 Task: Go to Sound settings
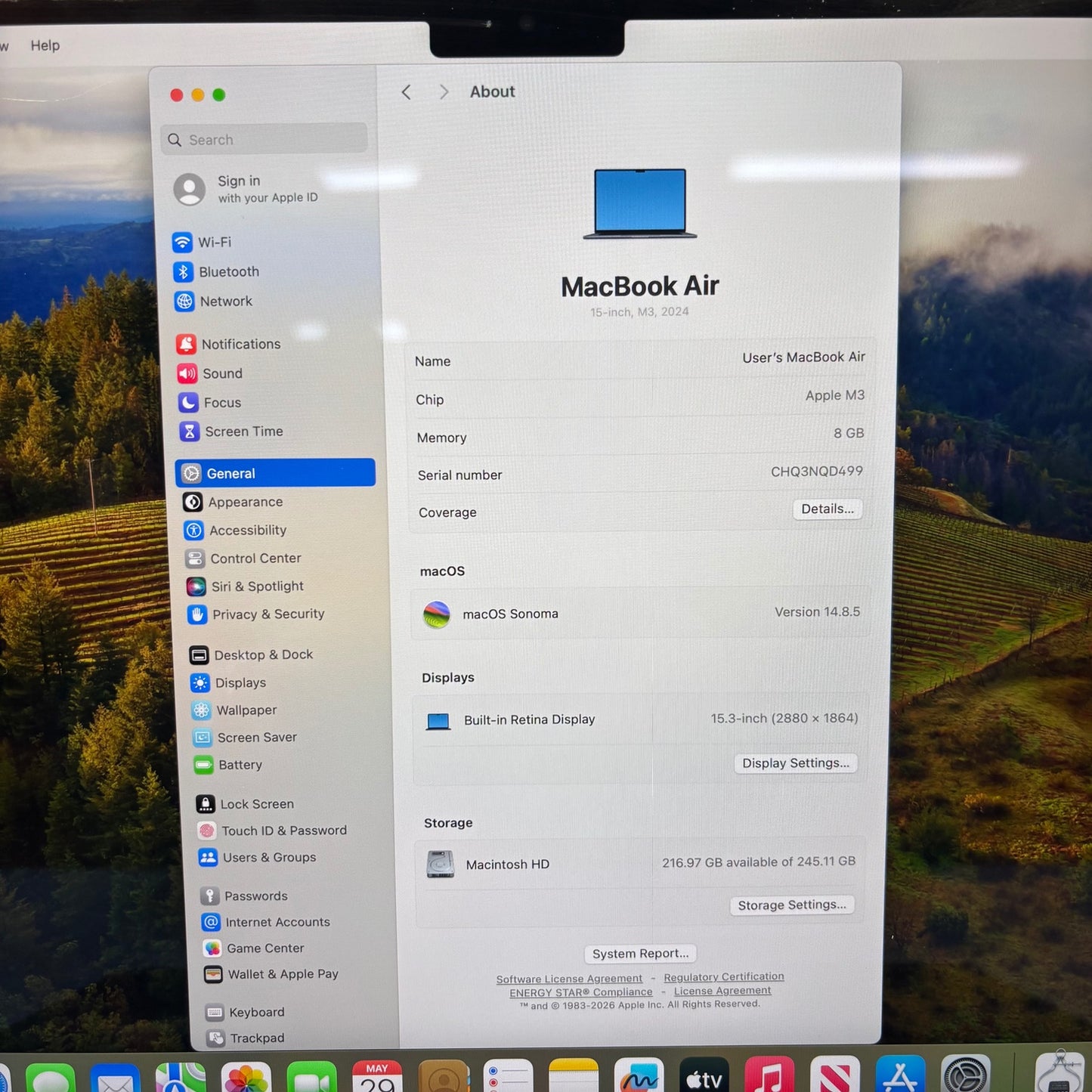click(x=209, y=373)
